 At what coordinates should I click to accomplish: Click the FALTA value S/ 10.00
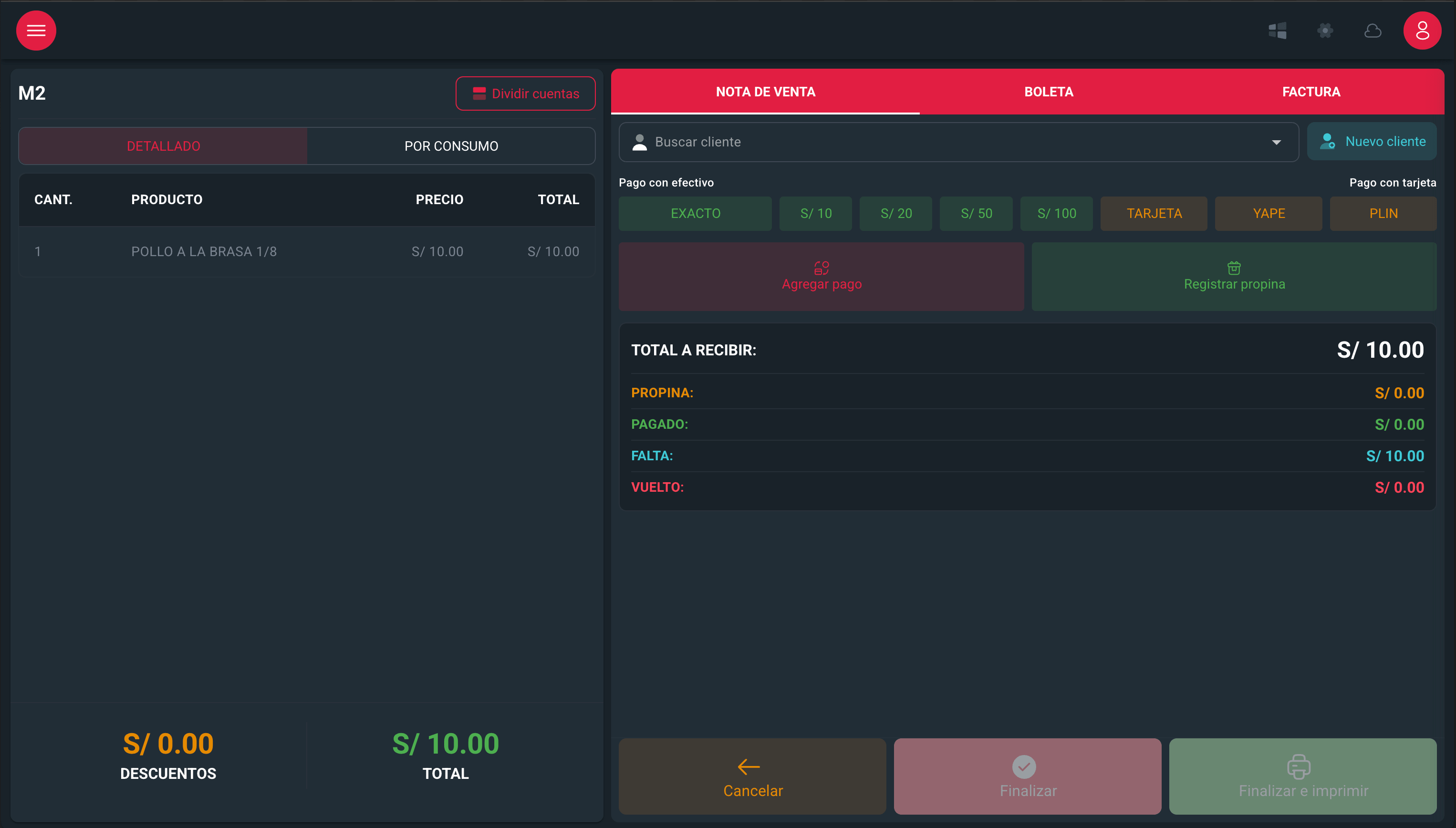pyautogui.click(x=1395, y=456)
